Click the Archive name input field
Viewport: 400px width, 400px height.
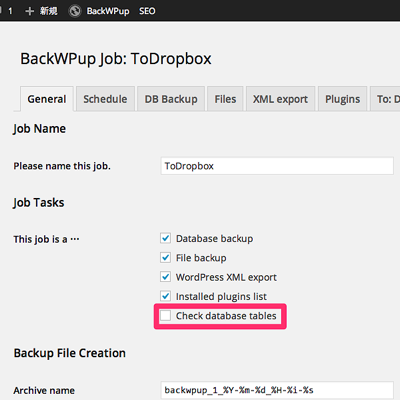(277, 390)
